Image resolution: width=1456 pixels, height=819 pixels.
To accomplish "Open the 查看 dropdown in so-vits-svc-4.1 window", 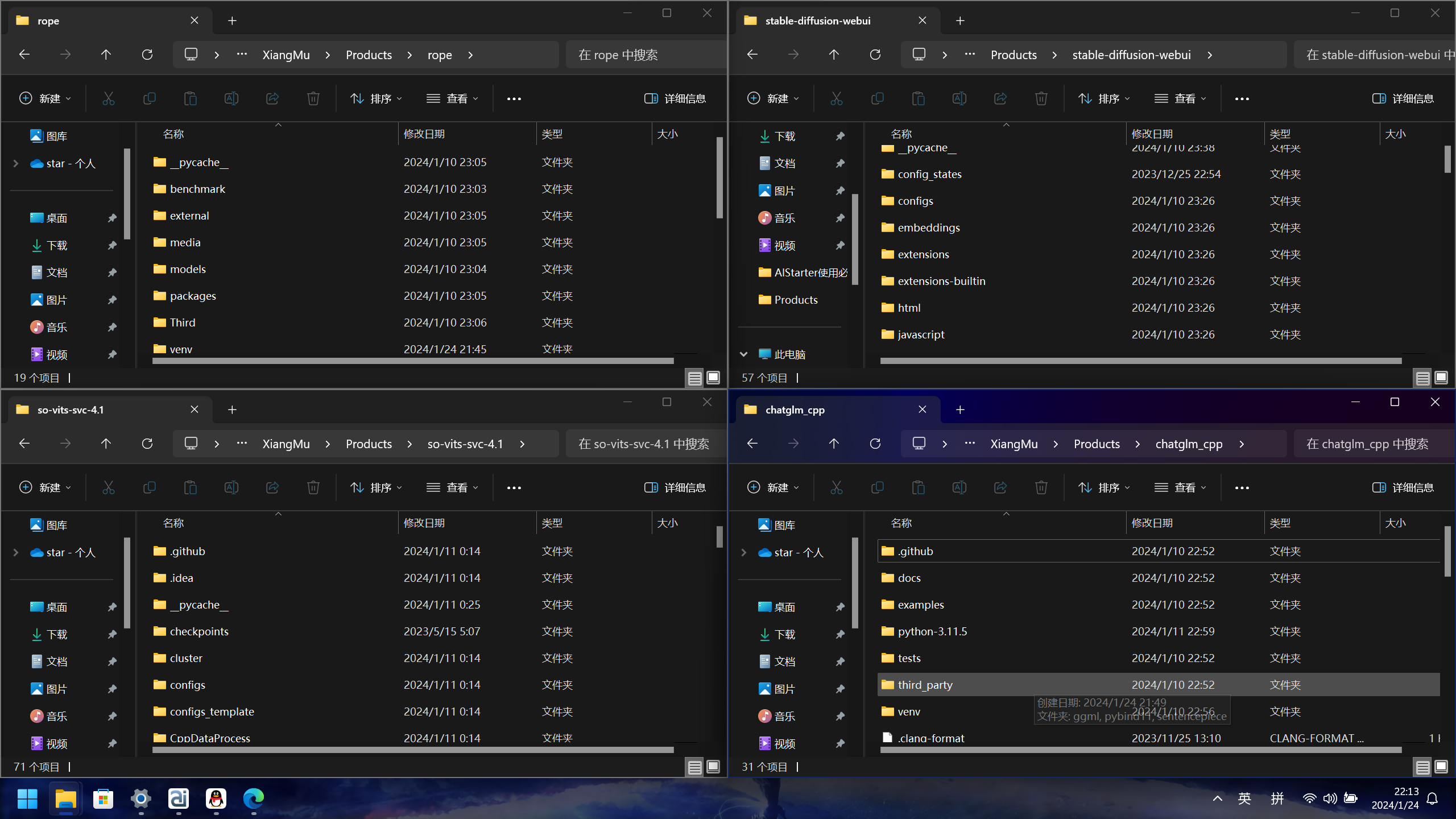I will click(x=452, y=487).
